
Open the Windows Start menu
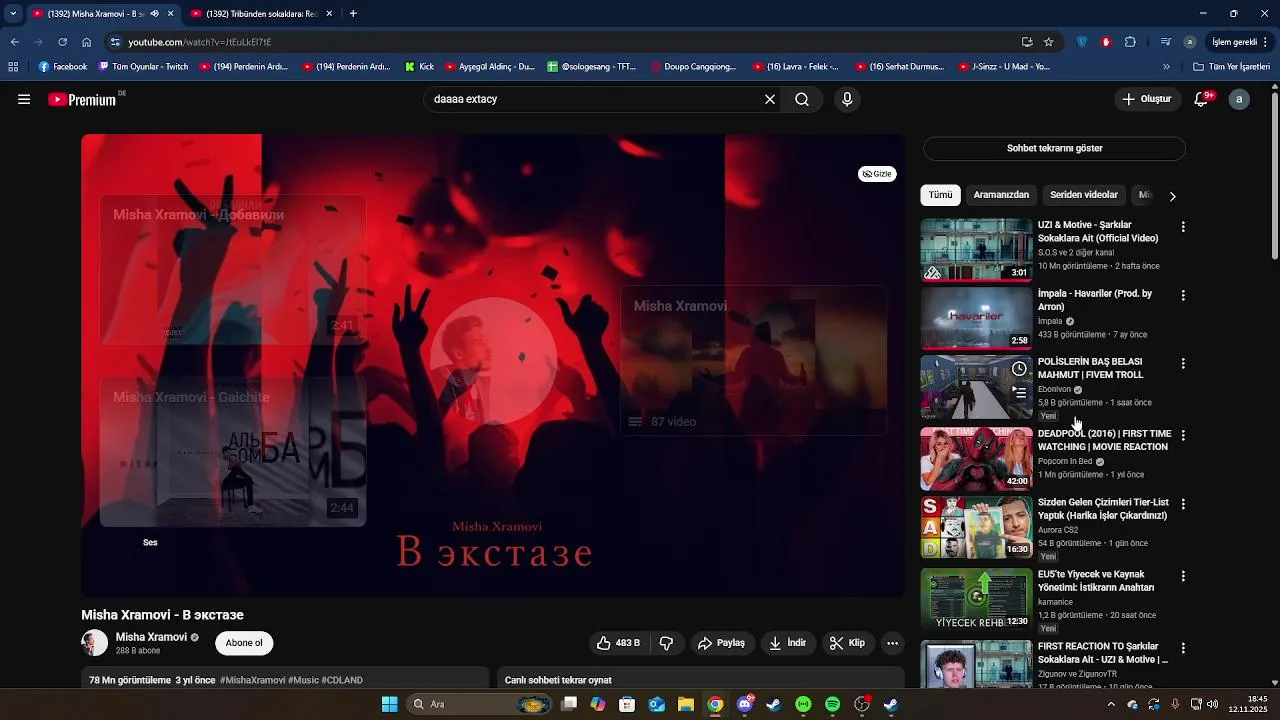pyautogui.click(x=389, y=704)
